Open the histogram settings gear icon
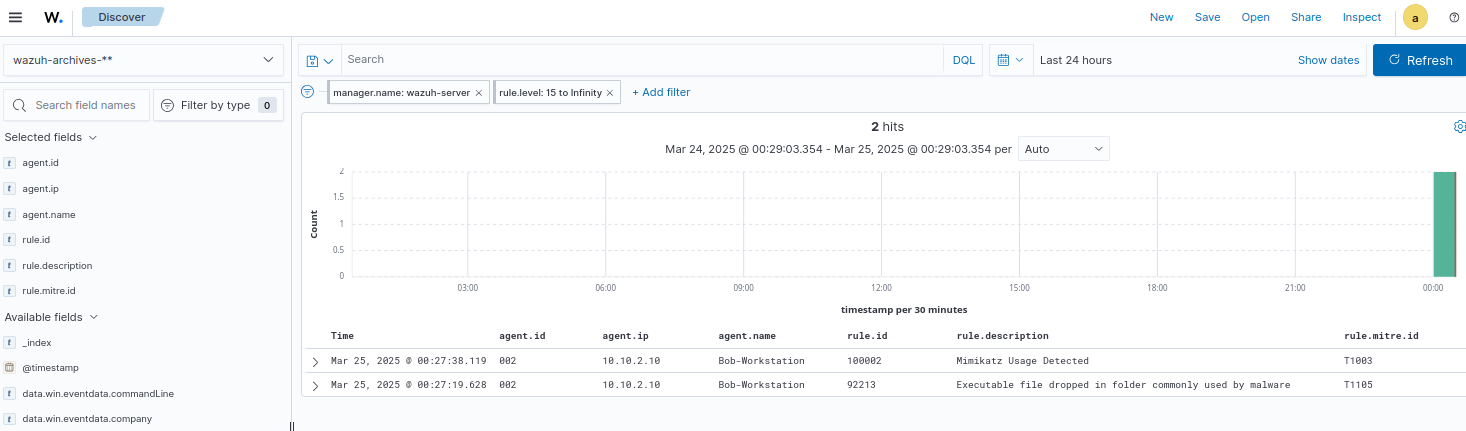The height and width of the screenshot is (431, 1466). 1459,127
